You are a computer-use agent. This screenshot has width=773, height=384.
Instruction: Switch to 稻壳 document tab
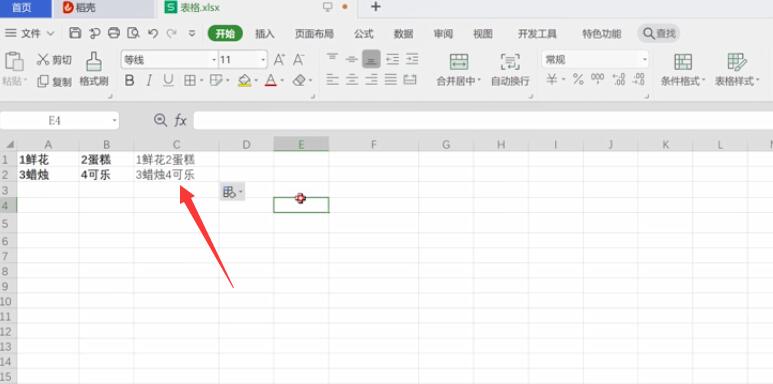[x=103, y=8]
